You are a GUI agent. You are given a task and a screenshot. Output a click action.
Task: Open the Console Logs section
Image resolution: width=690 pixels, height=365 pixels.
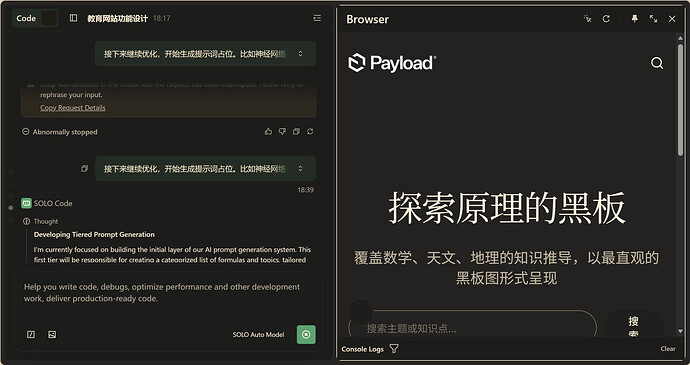click(363, 349)
